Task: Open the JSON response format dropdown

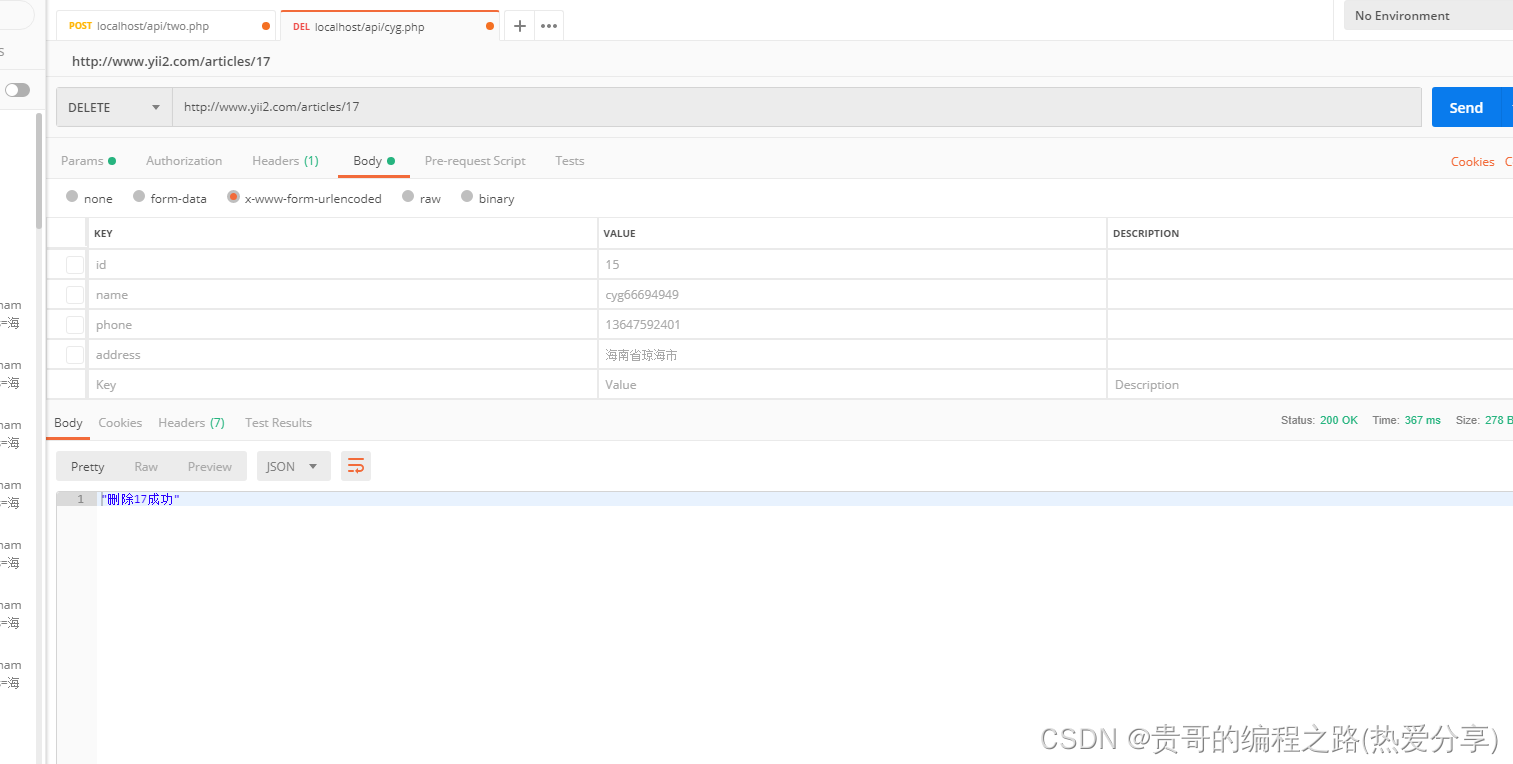Action: pos(294,466)
